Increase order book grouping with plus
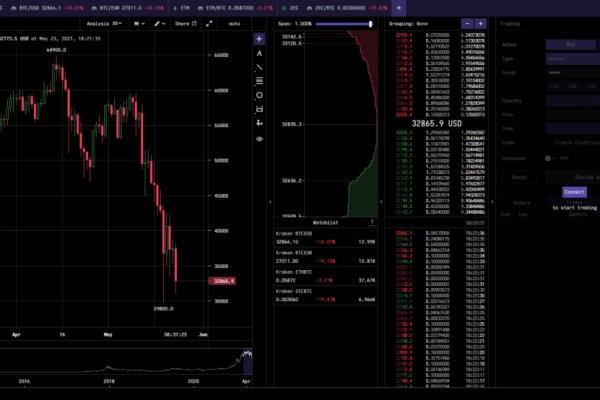Screen dimensions: 600x400 tap(481, 22)
